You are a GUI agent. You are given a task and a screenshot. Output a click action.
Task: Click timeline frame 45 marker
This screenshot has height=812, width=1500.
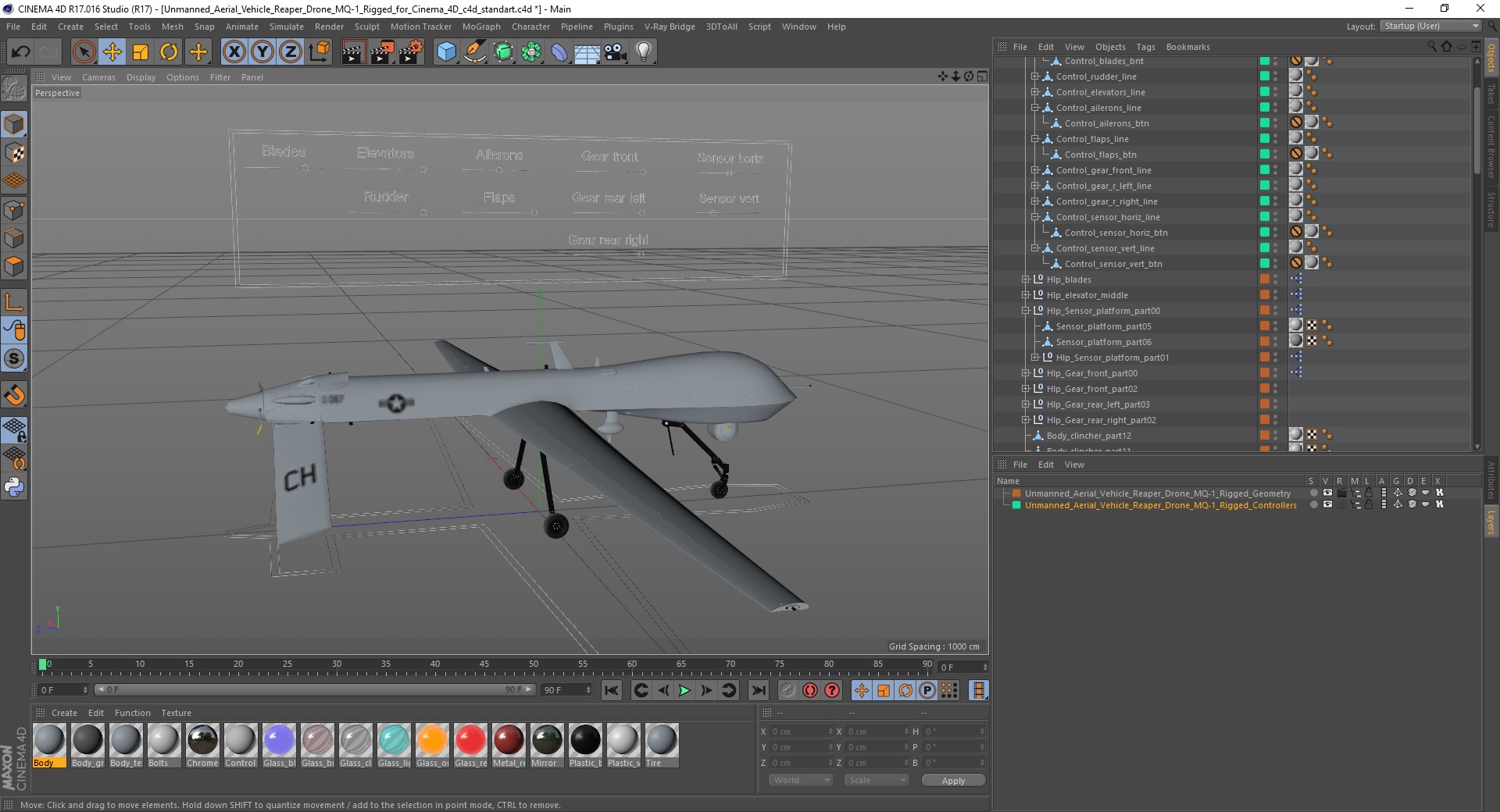pyautogui.click(x=484, y=665)
